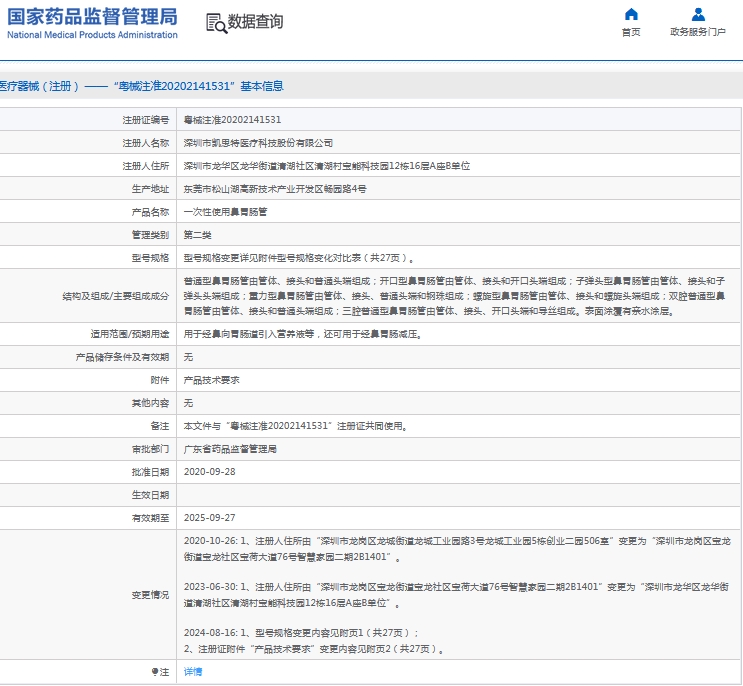
Task: Click the 批准日期 label
Action: click(150, 472)
